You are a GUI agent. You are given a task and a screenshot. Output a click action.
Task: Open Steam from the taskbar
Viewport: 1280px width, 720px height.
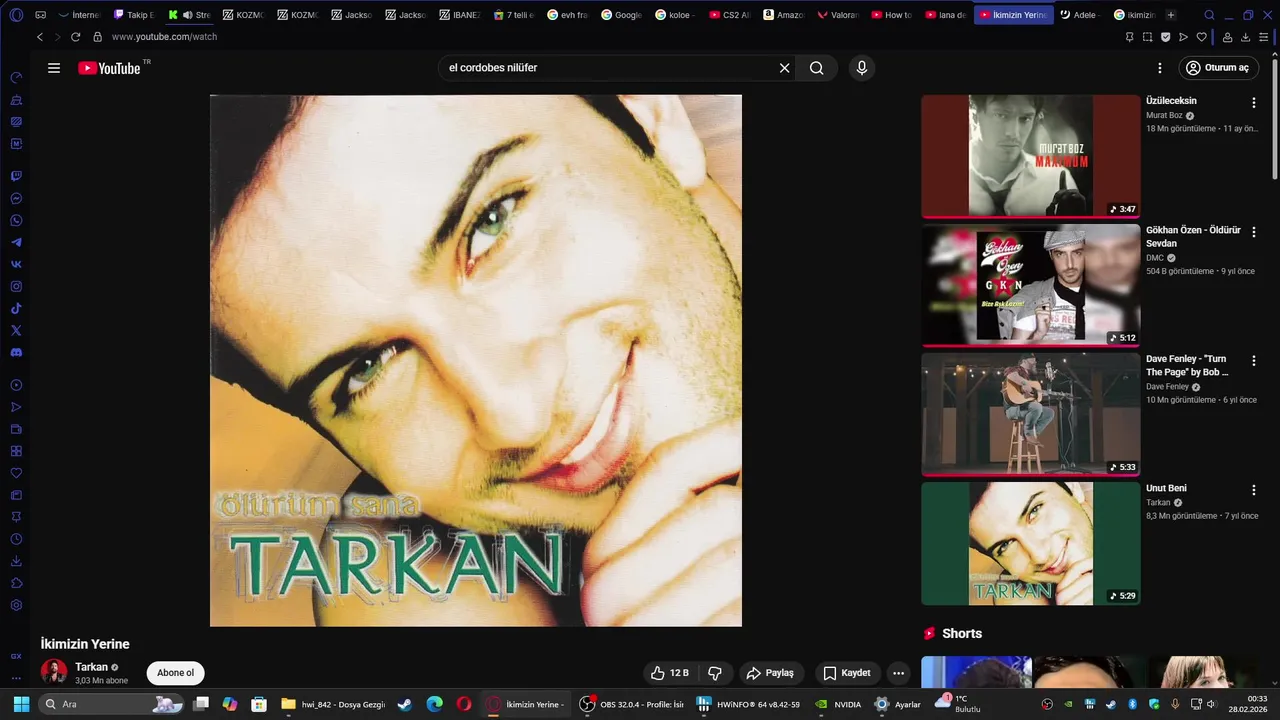tap(404, 704)
